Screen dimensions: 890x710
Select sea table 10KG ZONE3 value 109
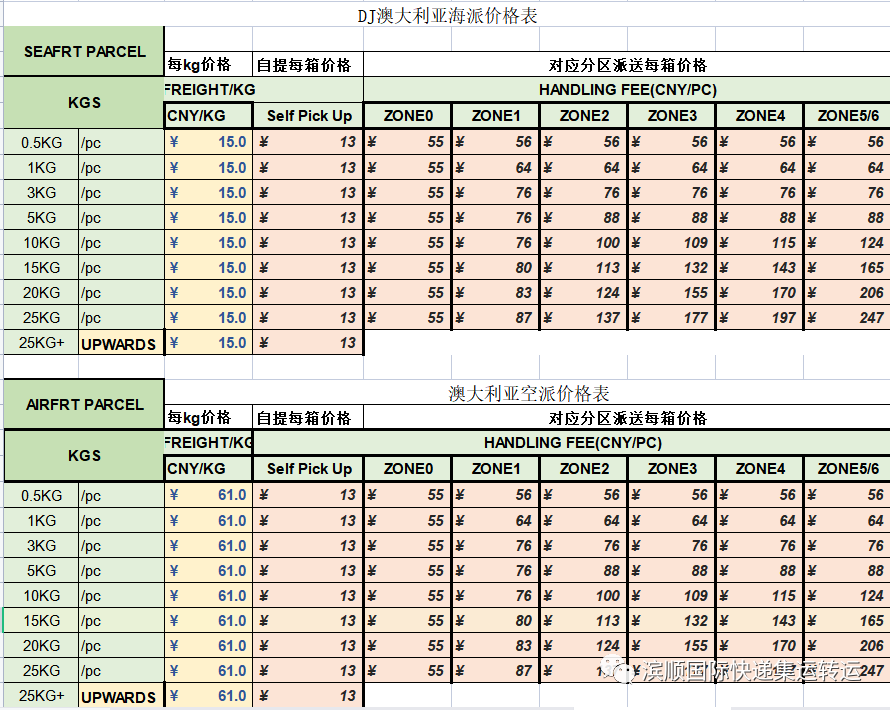(671, 242)
